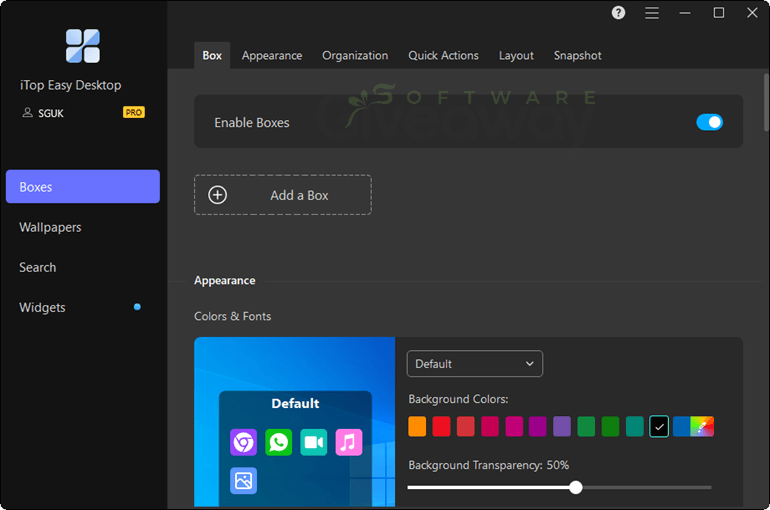Toggle the Enable Boxes switch

click(709, 122)
